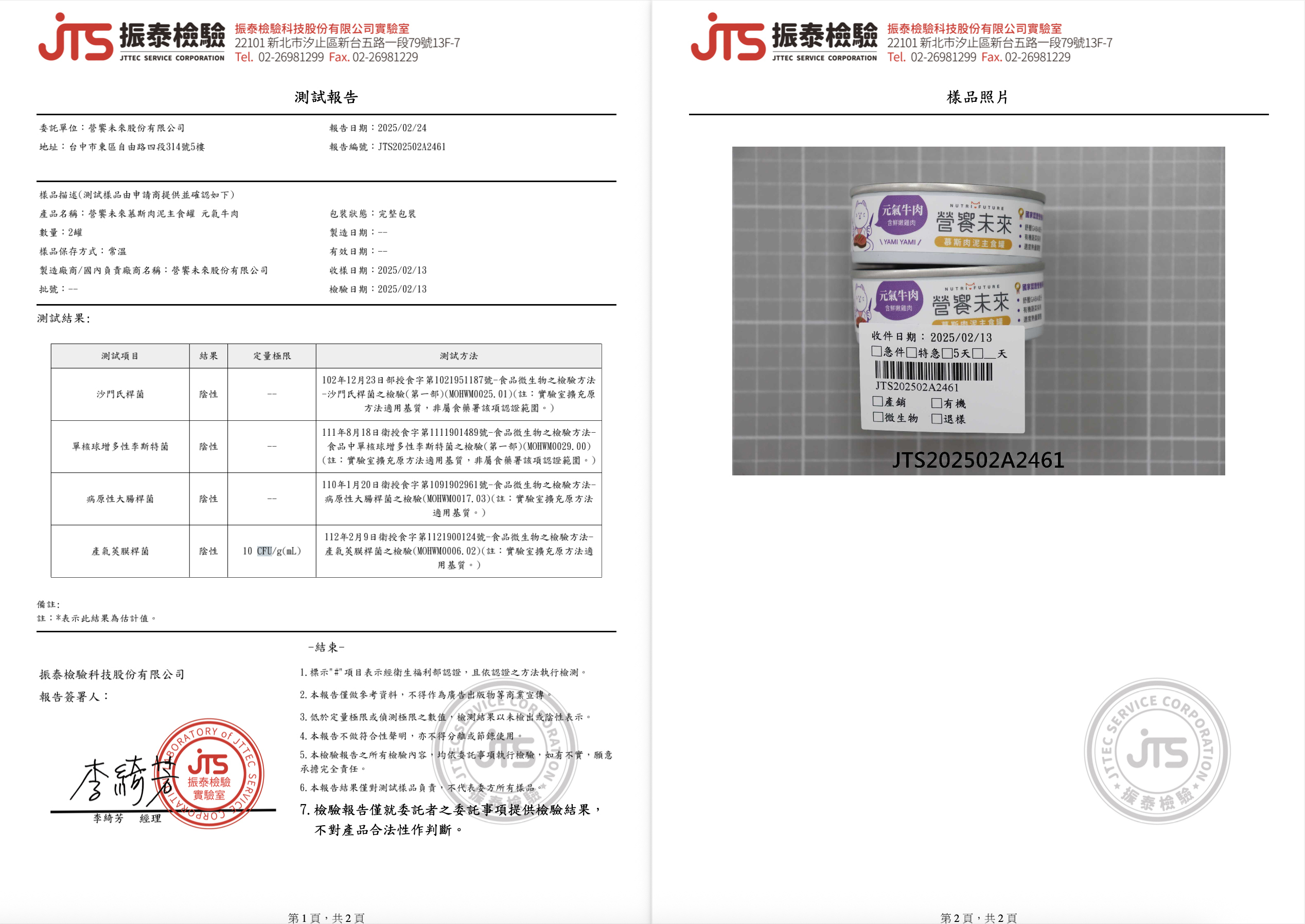Click the 沙門氏桿菌 test item cell
The height and width of the screenshot is (924, 1305).
tap(120, 394)
